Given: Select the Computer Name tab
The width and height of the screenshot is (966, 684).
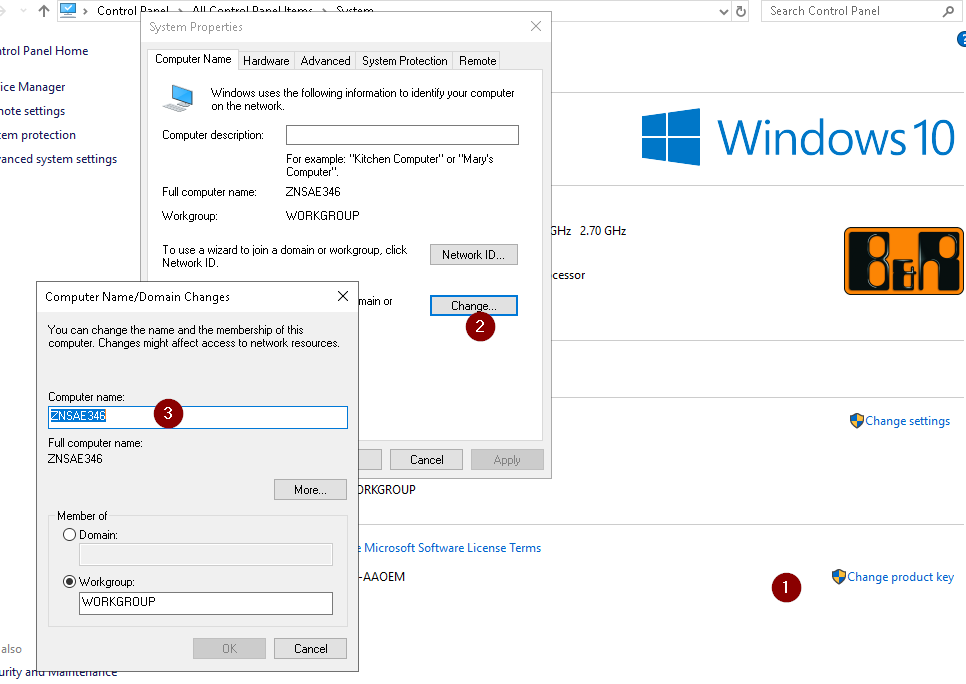Looking at the screenshot, I should [x=193, y=59].
